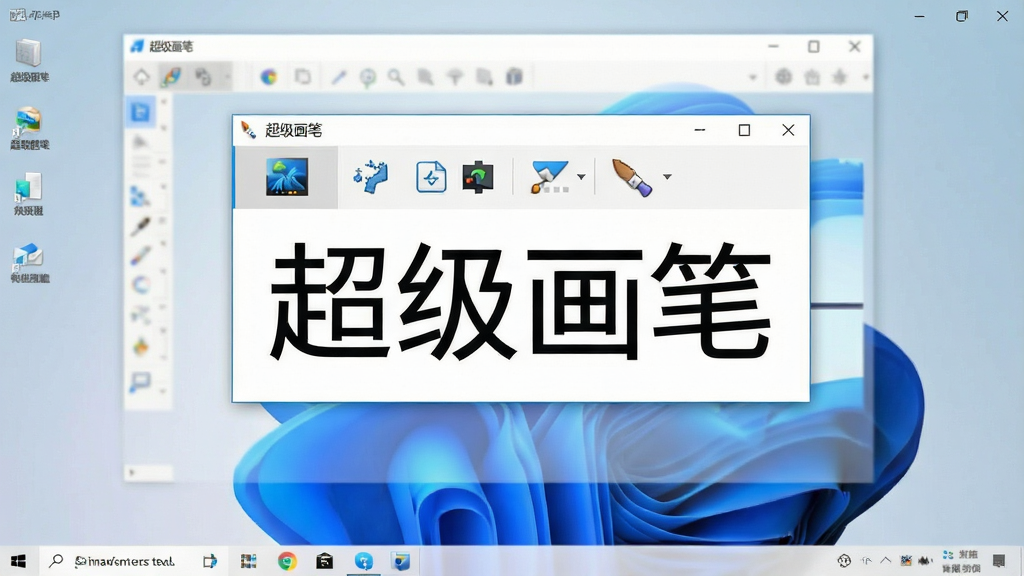
Task: Click the colorful blob icon in left sidebar
Action: click(x=141, y=347)
